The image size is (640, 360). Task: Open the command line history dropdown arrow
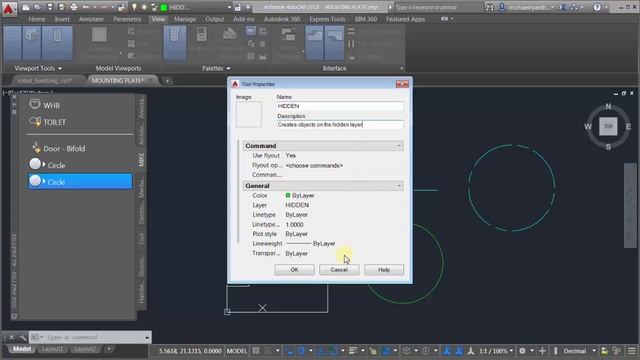(147, 338)
